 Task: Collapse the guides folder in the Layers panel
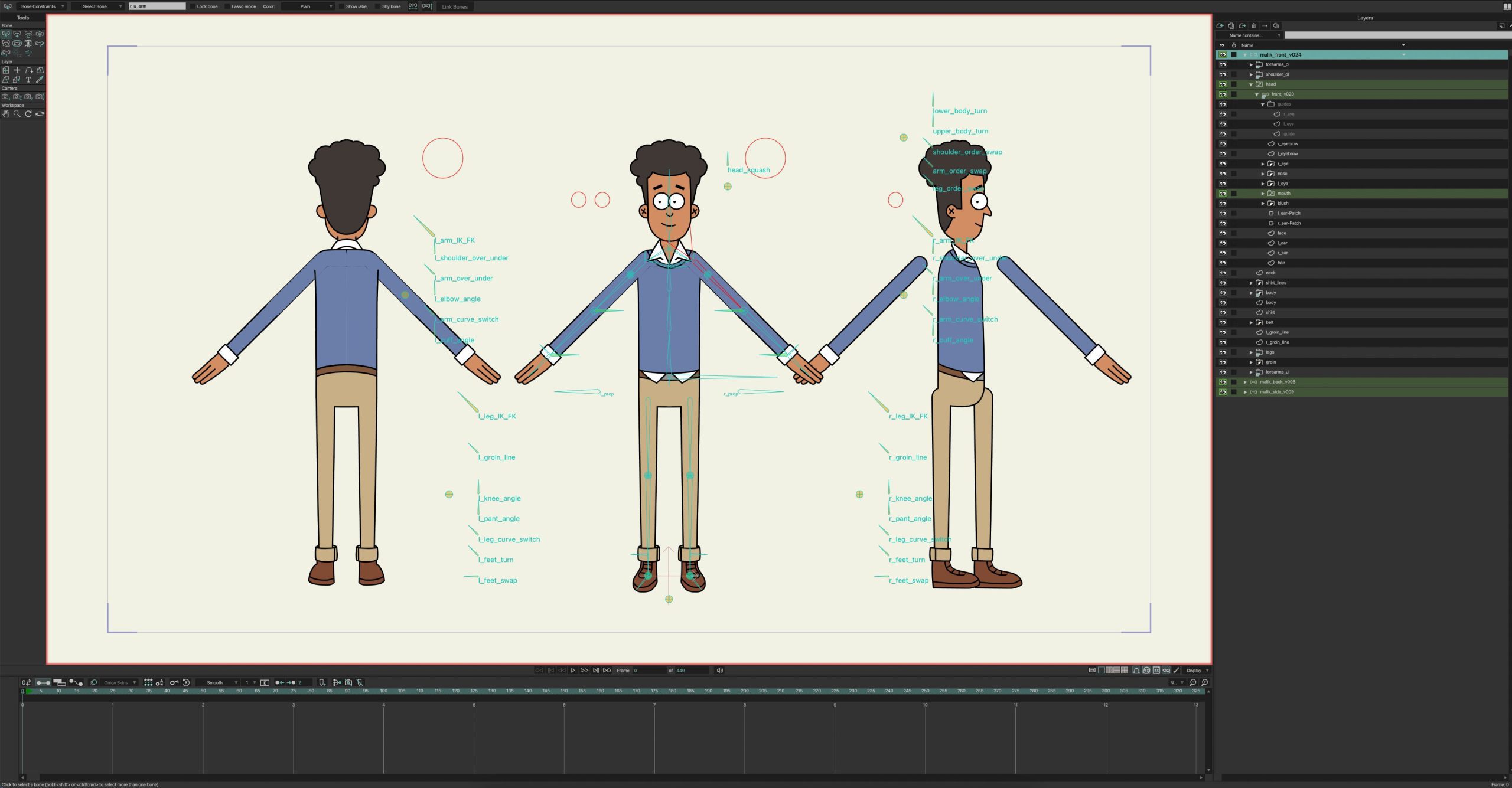pyautogui.click(x=1263, y=104)
